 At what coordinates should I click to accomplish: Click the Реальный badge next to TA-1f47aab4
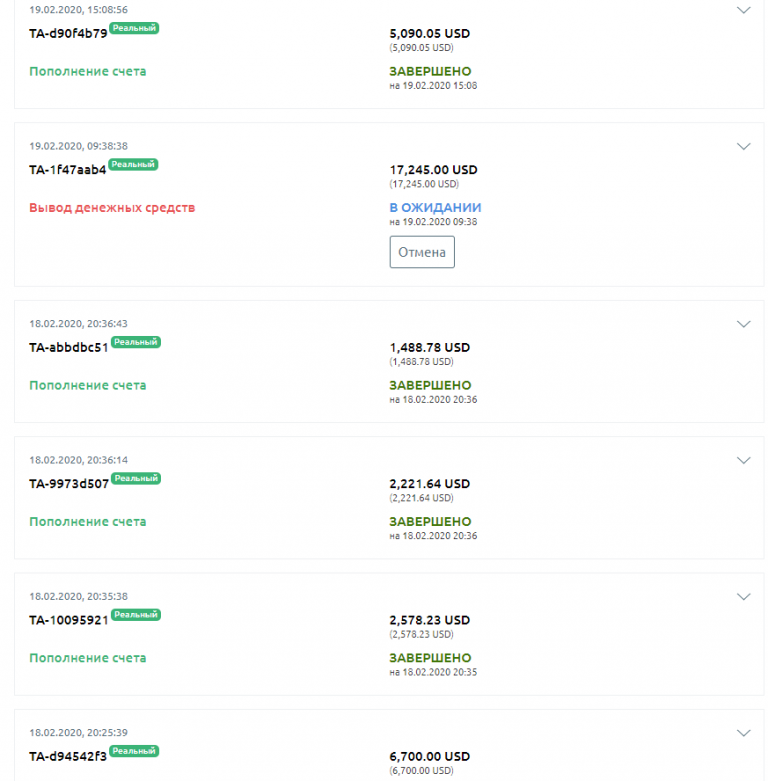coord(133,164)
